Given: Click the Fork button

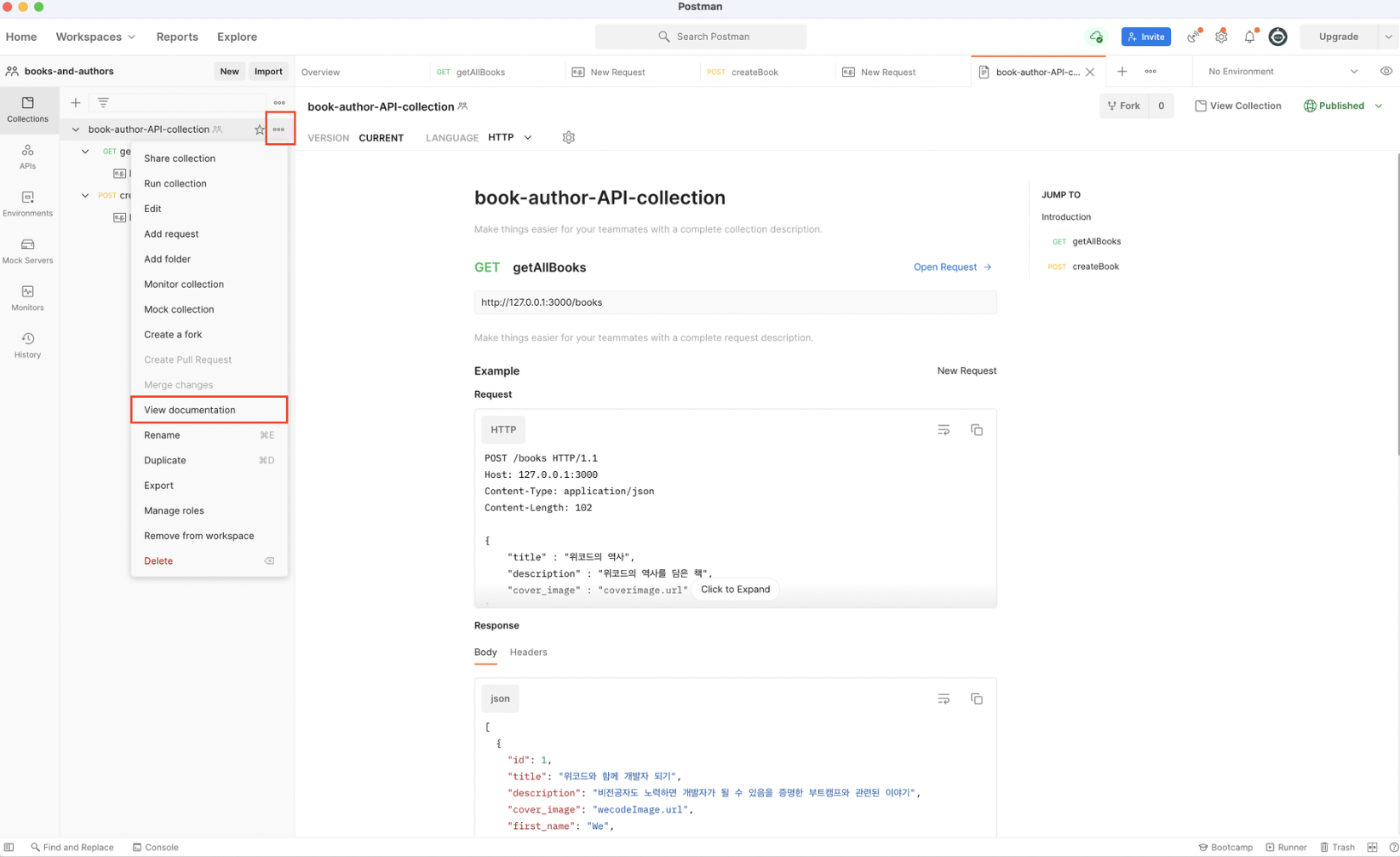Looking at the screenshot, I should [1124, 106].
